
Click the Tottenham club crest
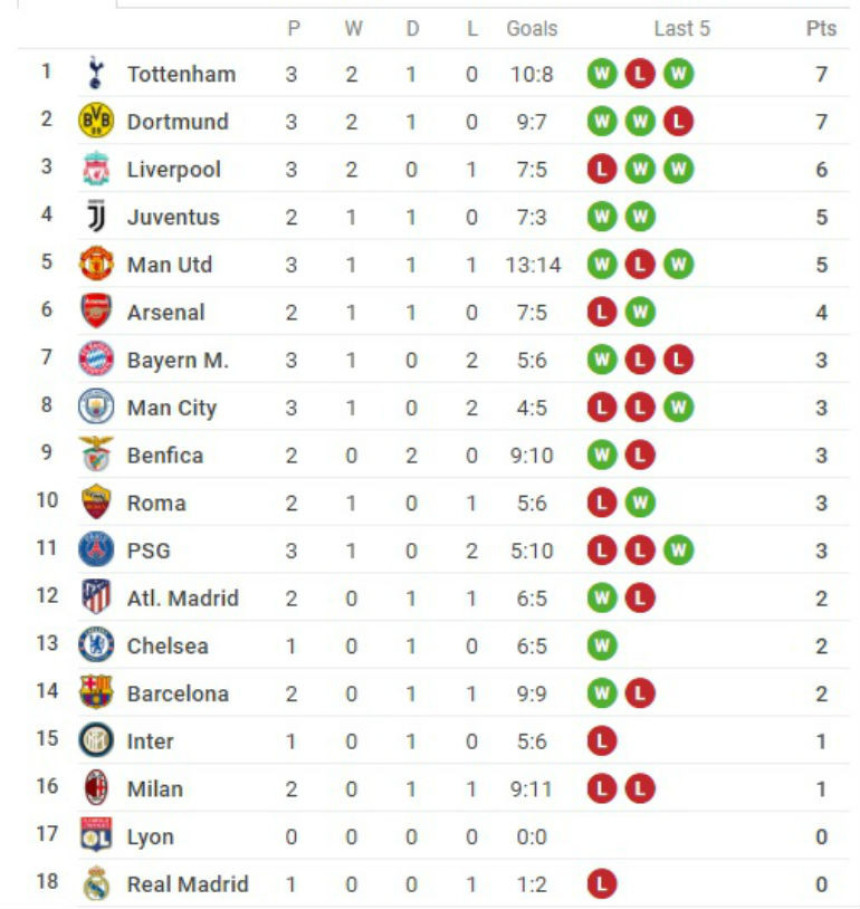[96, 73]
